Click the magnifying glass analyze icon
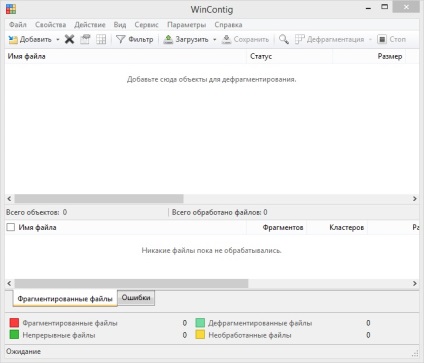Screen dimensions: 424x363 tap(284, 39)
